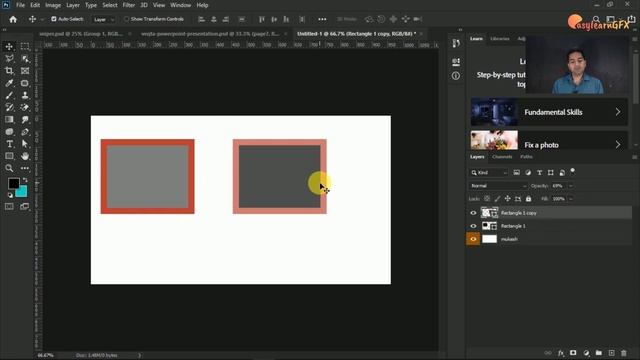The image size is (640, 360).
Task: Select the Gradient tool
Action: 9,120
